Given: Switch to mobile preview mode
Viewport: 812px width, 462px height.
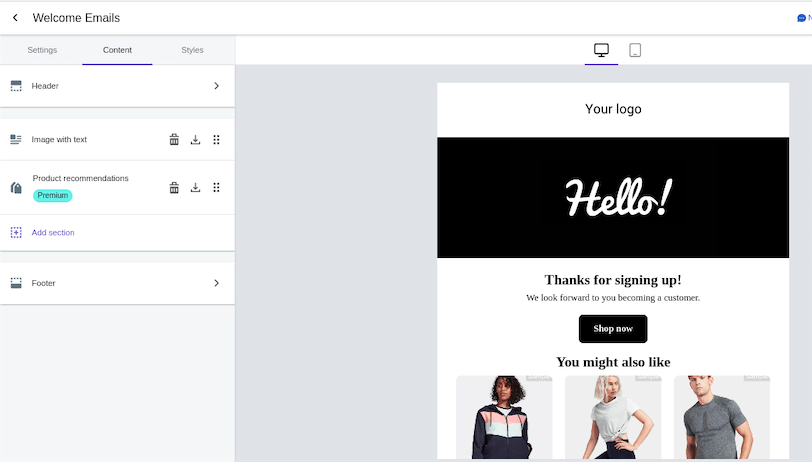Looking at the screenshot, I should (635, 50).
